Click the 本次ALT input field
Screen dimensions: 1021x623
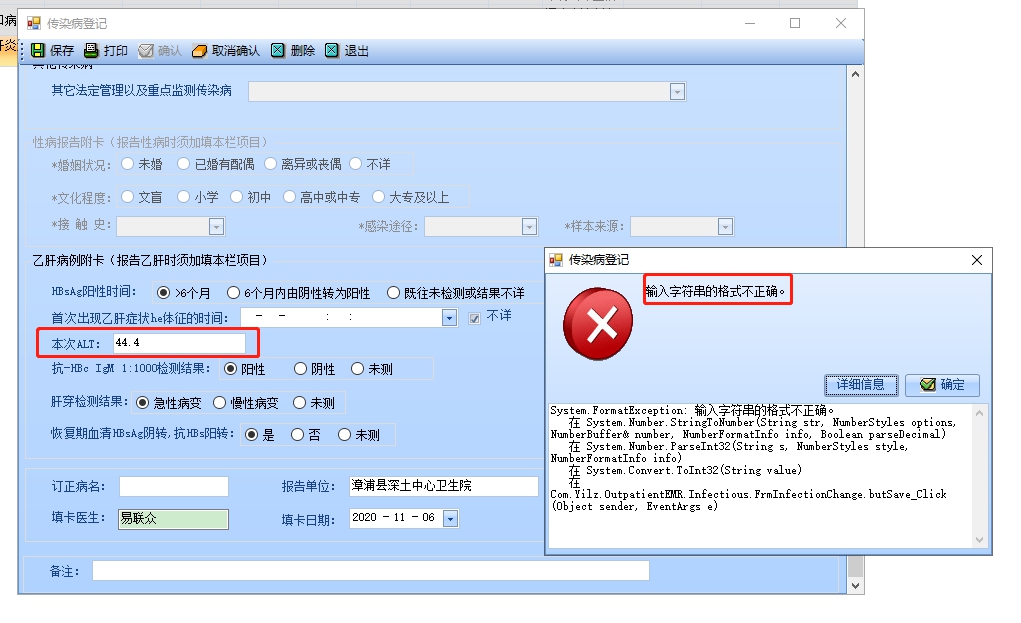179,343
